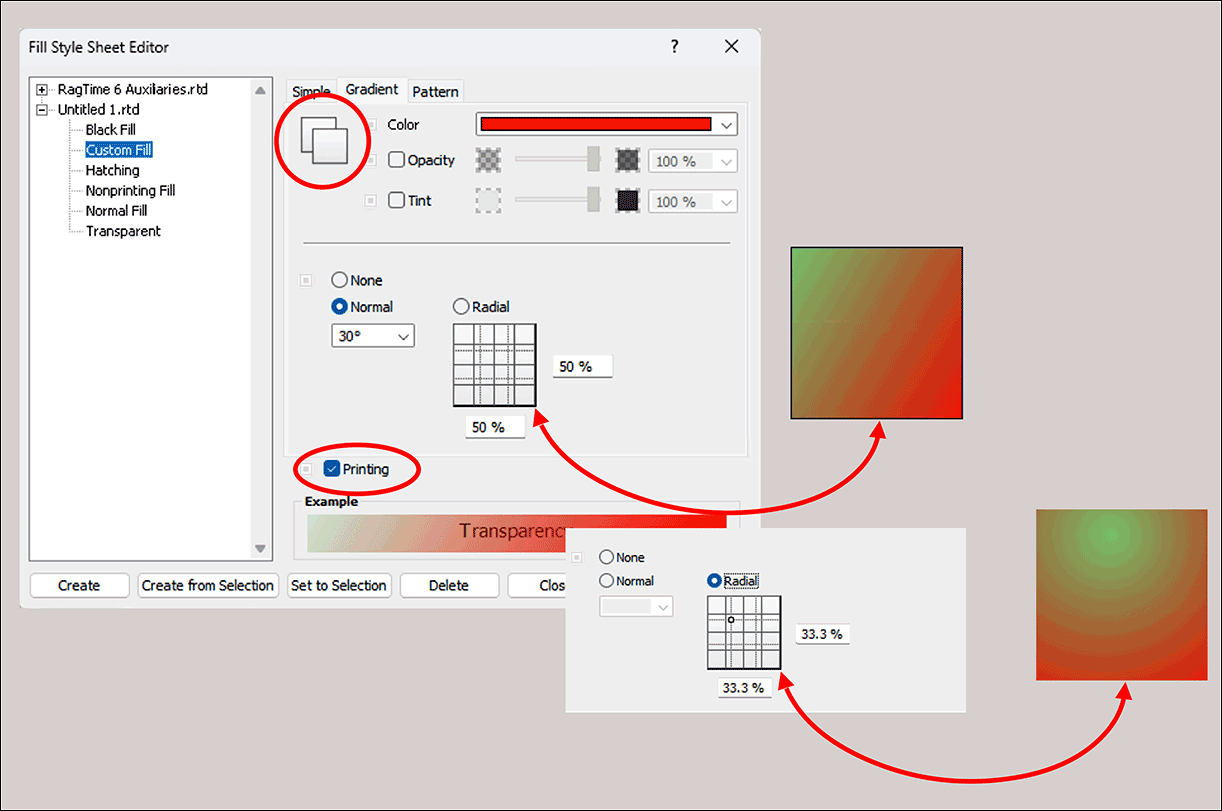Click the Opacity slider handle
This screenshot has width=1222, height=811.
click(x=593, y=160)
